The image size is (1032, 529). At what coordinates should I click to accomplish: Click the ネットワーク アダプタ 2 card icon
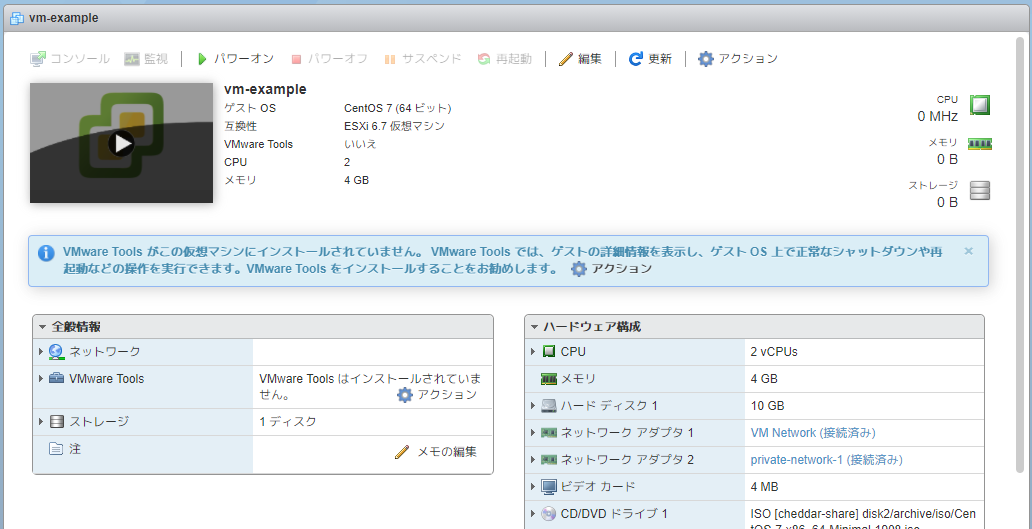pyautogui.click(x=549, y=459)
